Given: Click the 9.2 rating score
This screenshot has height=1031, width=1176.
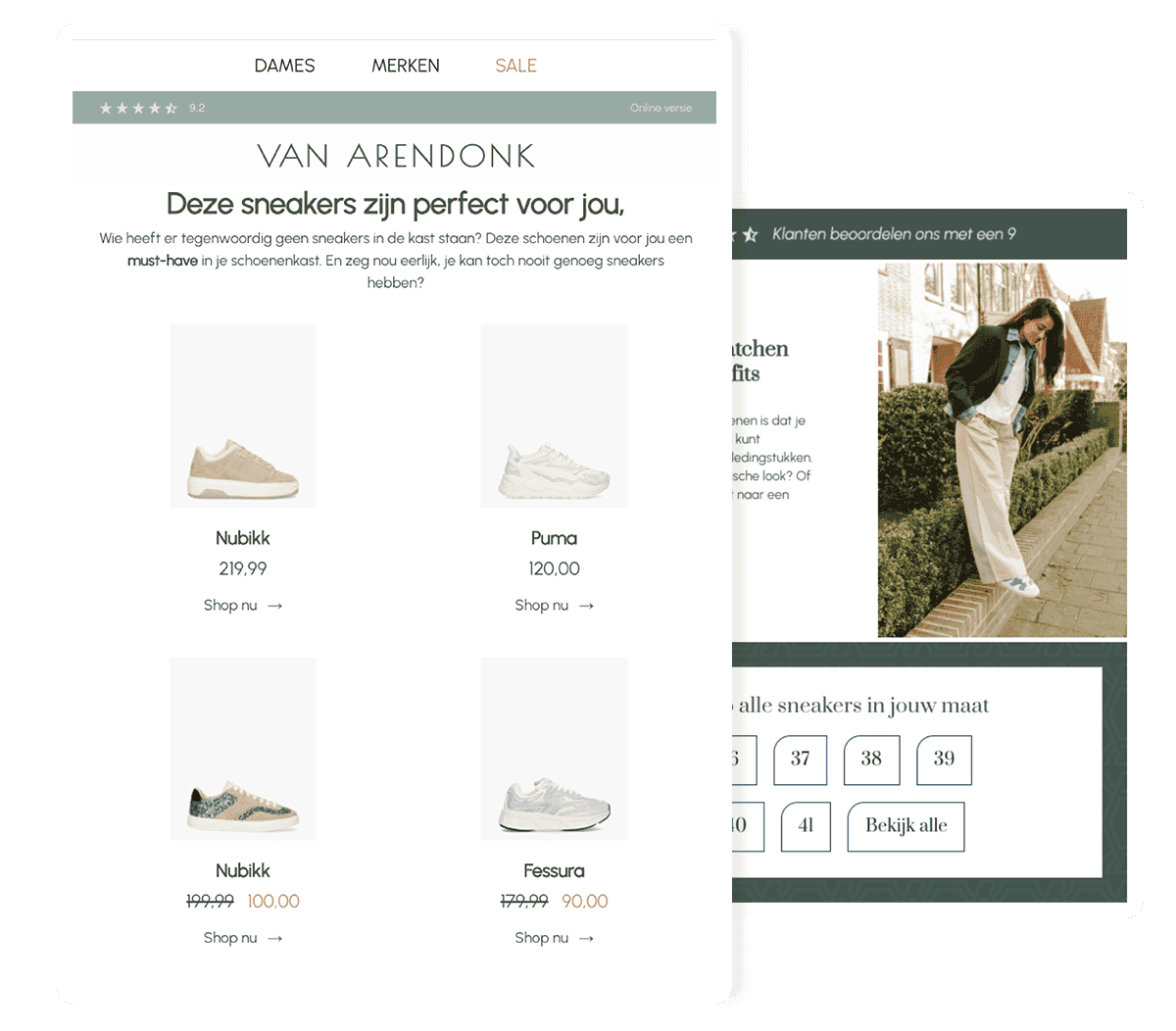Looking at the screenshot, I should (x=197, y=108).
